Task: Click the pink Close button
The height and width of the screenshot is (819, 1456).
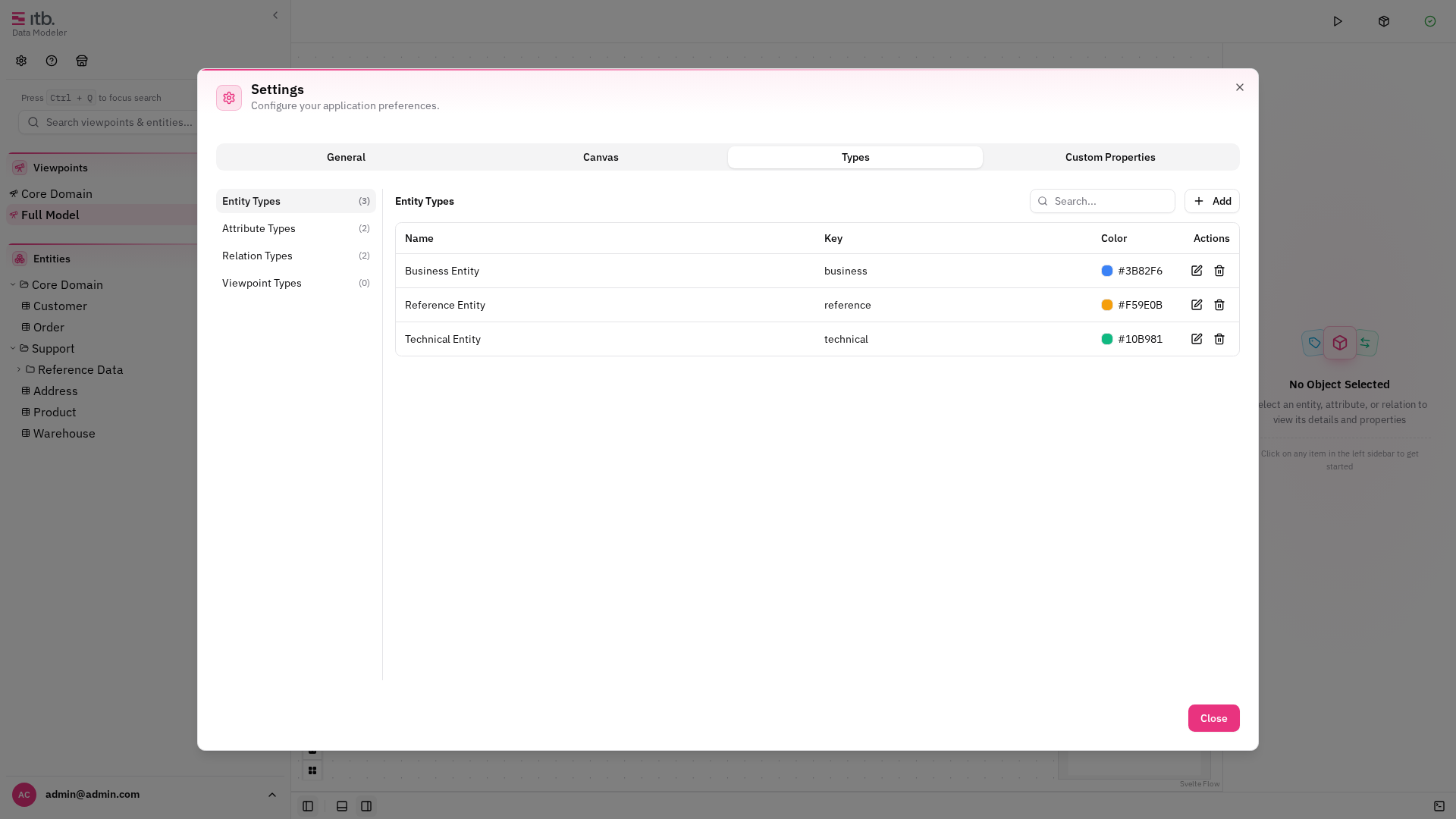Action: 1213,718
